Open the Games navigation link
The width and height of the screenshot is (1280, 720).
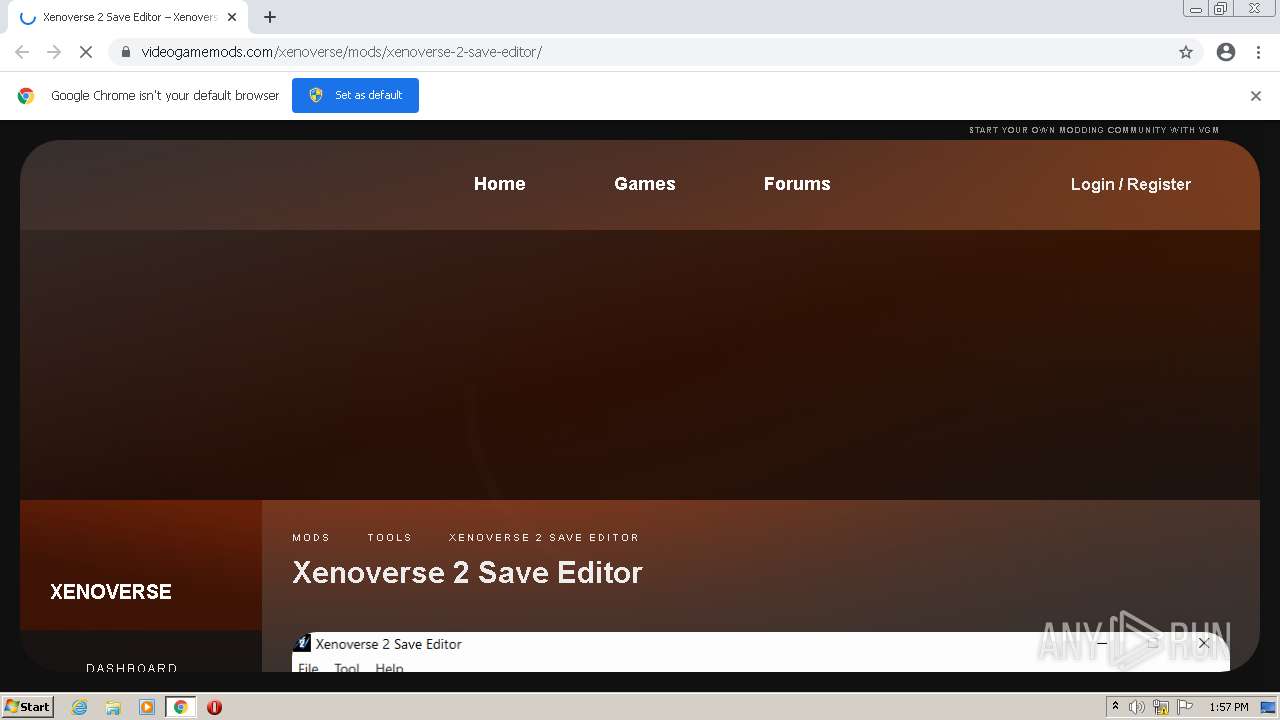(x=645, y=184)
